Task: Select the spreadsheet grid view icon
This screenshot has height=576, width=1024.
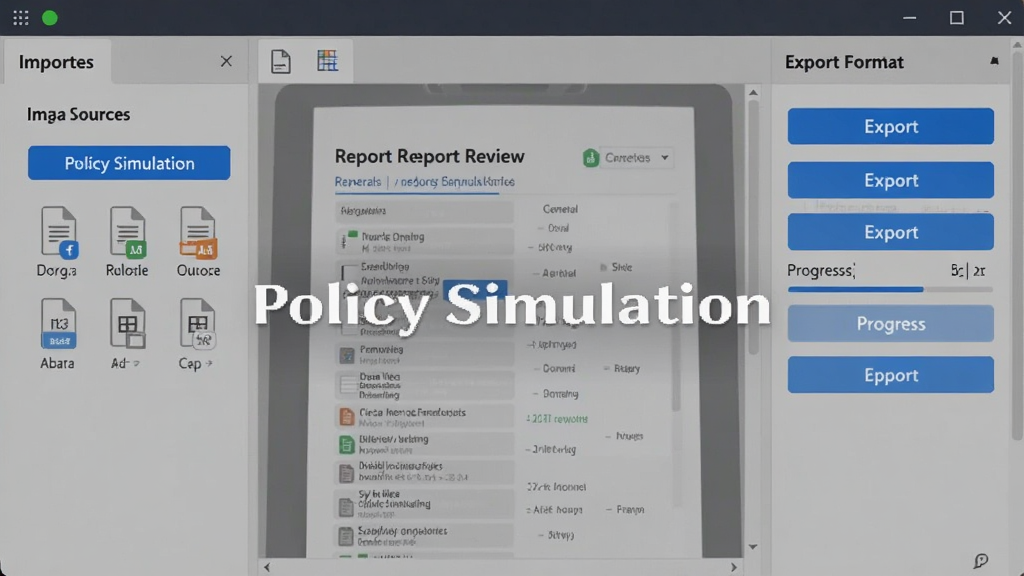Action: (327, 61)
